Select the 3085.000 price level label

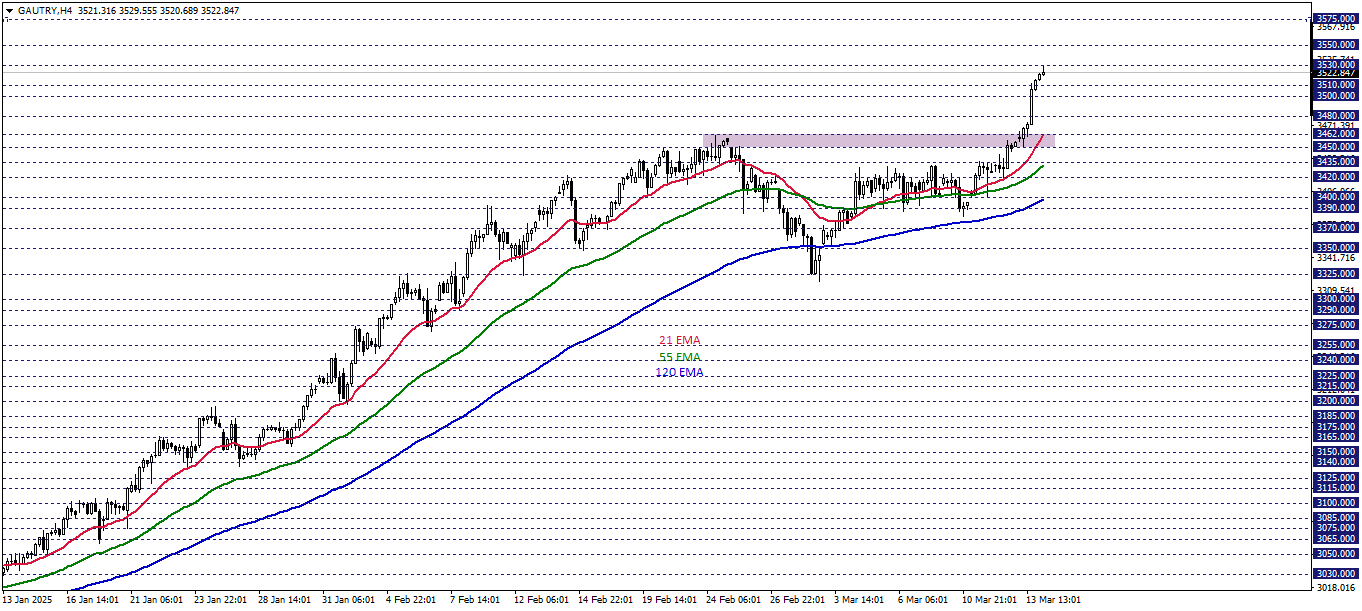[x=1336, y=518]
